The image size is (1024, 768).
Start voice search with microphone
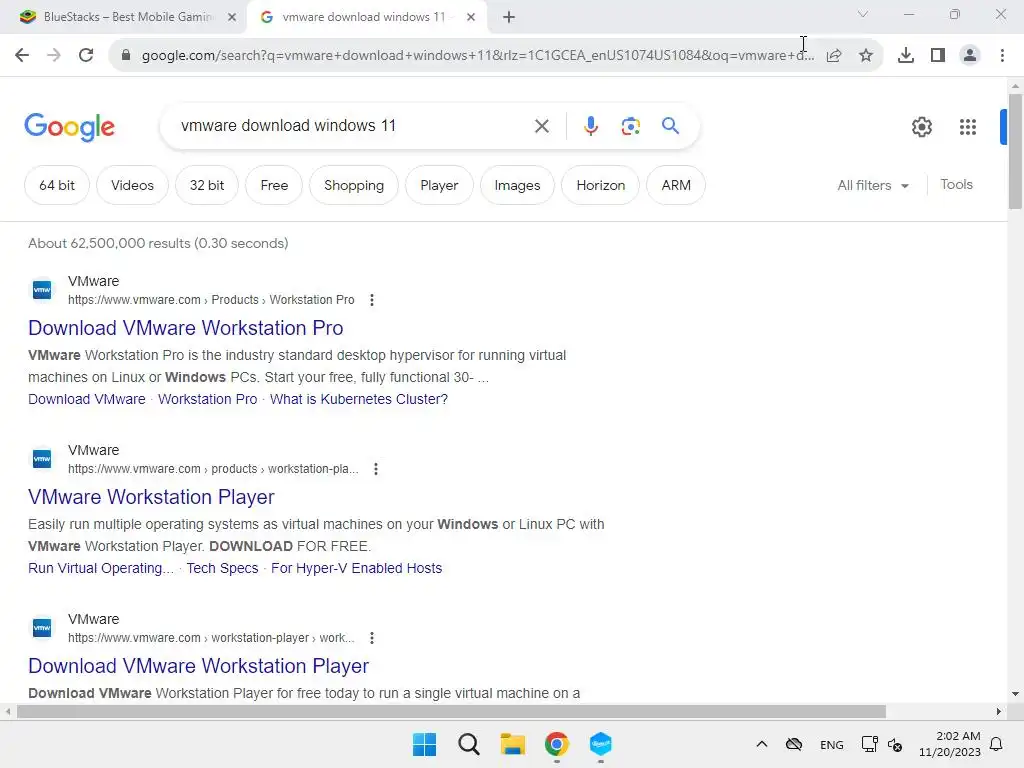[590, 126]
